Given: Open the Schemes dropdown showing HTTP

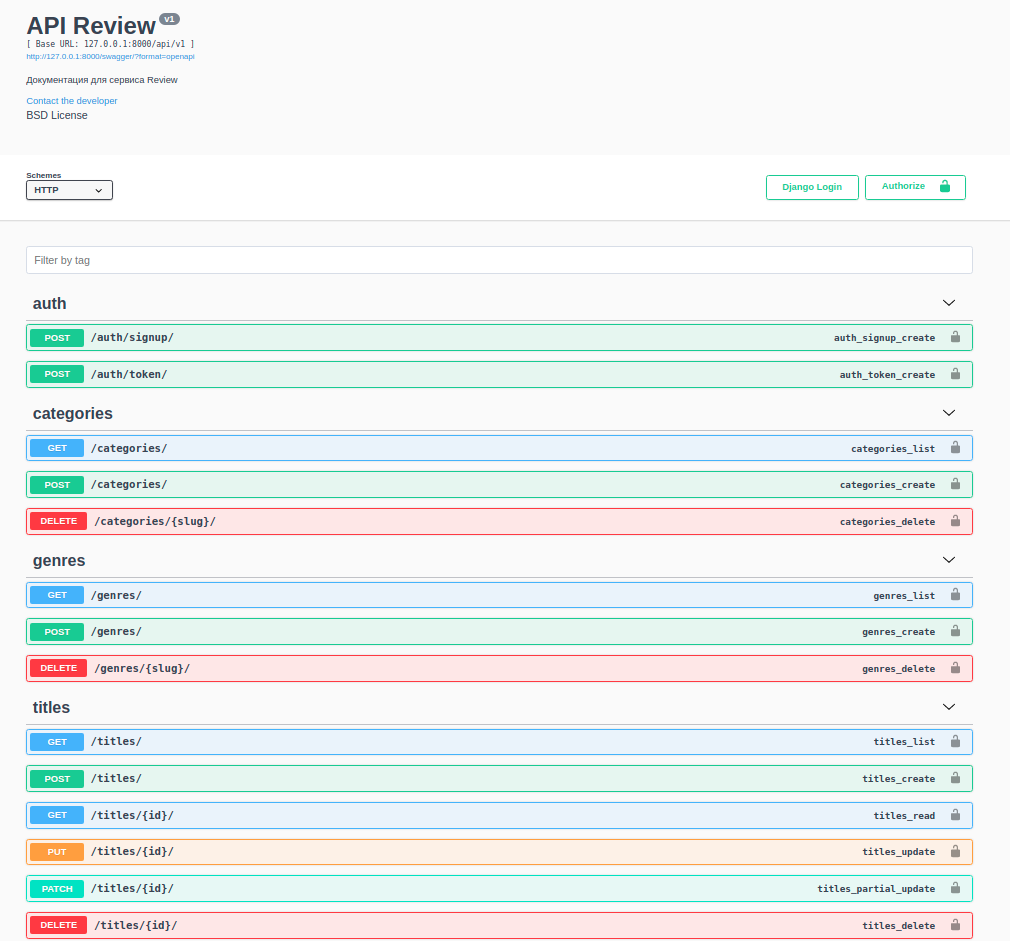Looking at the screenshot, I should pyautogui.click(x=69, y=189).
